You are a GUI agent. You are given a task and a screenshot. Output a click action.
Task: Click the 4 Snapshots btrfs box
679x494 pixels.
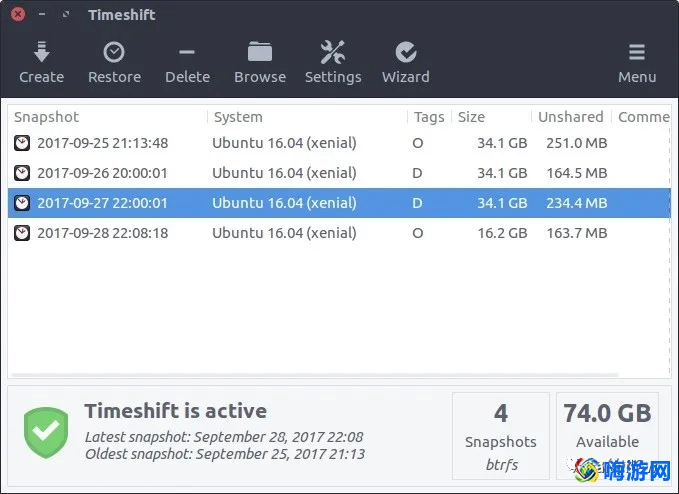tap(501, 436)
